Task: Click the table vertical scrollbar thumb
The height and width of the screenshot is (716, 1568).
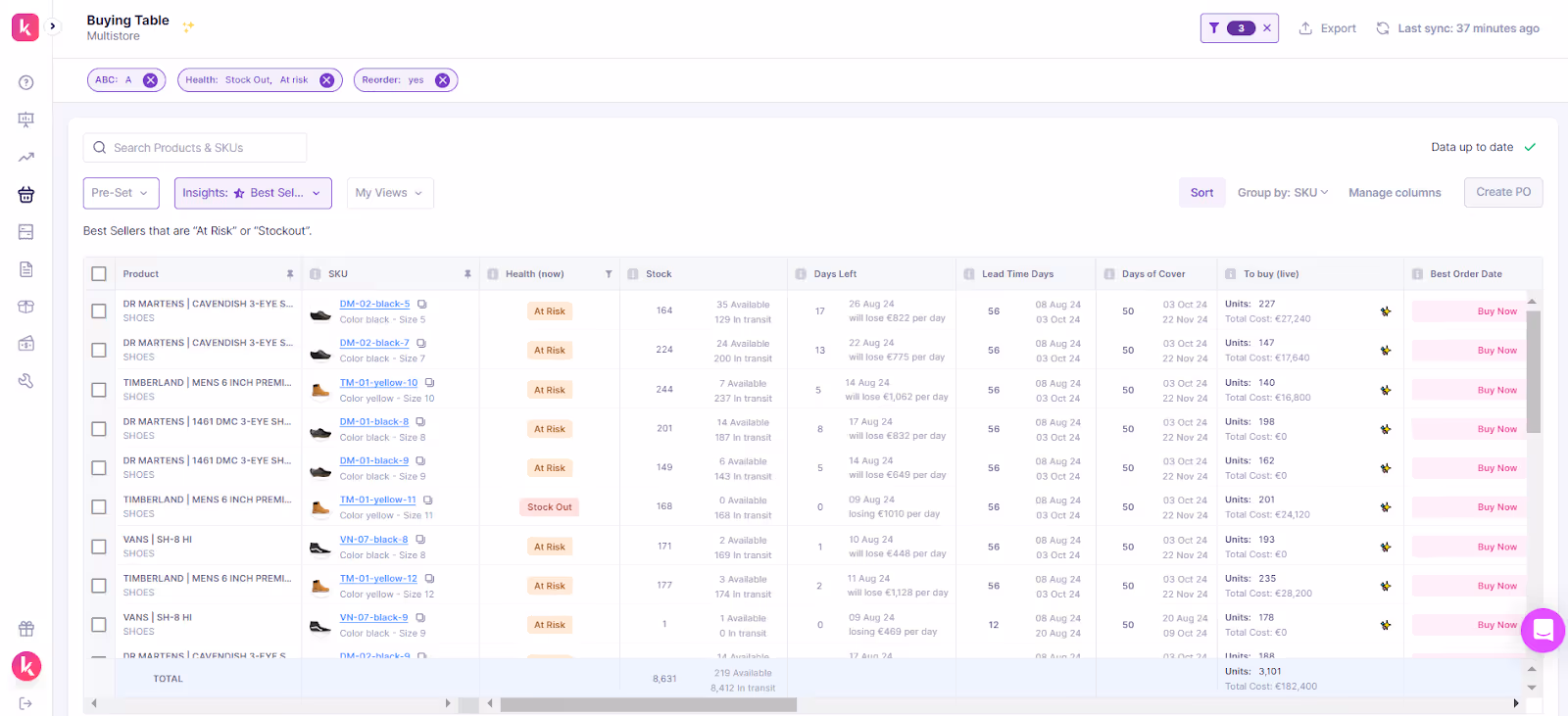Action: point(1534,372)
